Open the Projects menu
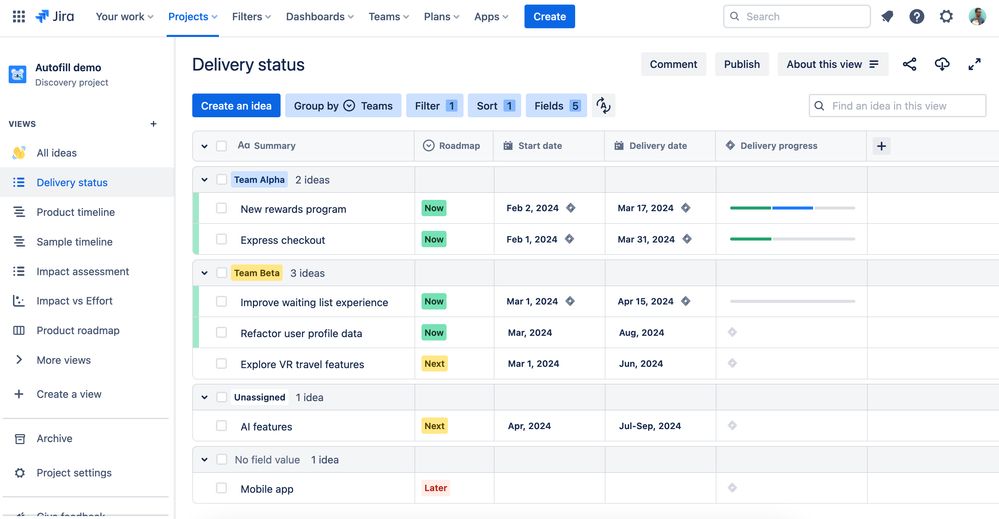999x519 pixels. [192, 17]
